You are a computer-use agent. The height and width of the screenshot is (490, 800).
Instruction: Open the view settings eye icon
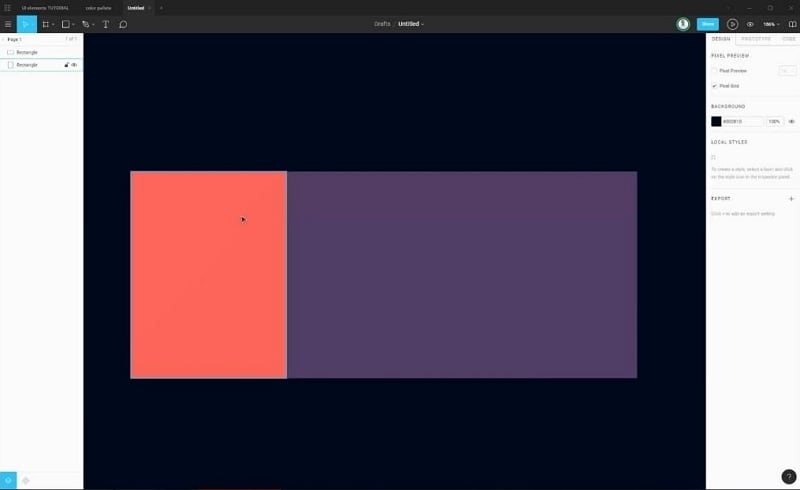[x=750, y=24]
